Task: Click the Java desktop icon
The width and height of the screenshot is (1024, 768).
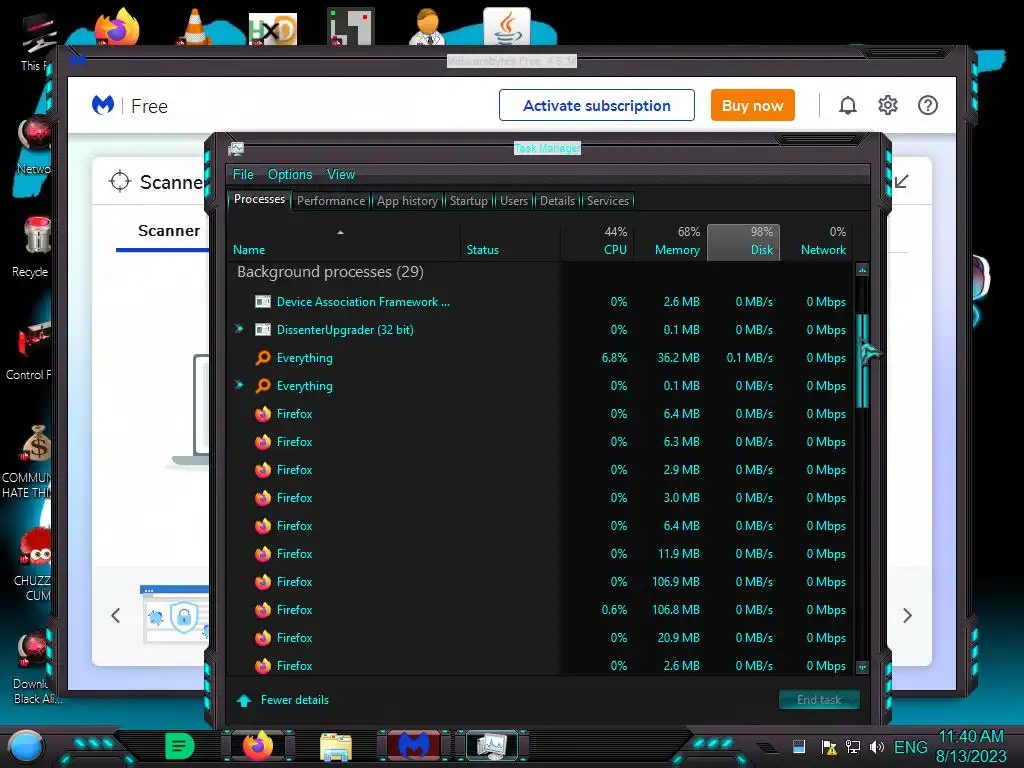Action: 507,26
